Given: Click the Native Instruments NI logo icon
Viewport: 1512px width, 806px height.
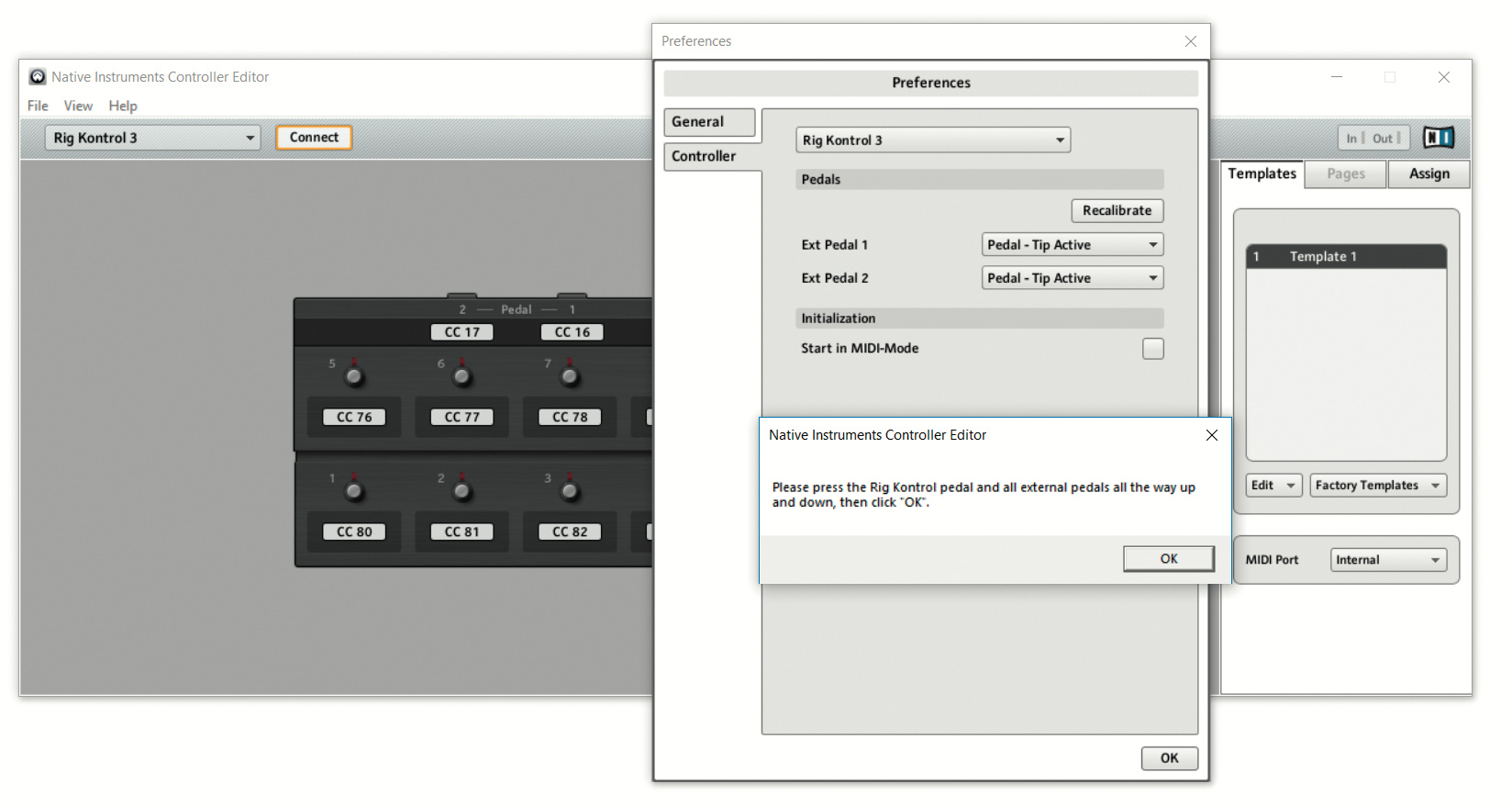Looking at the screenshot, I should pos(1438,138).
